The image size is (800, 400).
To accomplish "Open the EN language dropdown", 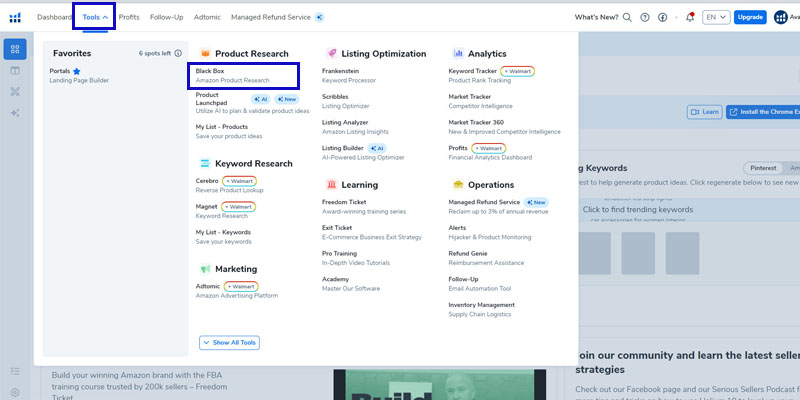I will click(x=716, y=17).
